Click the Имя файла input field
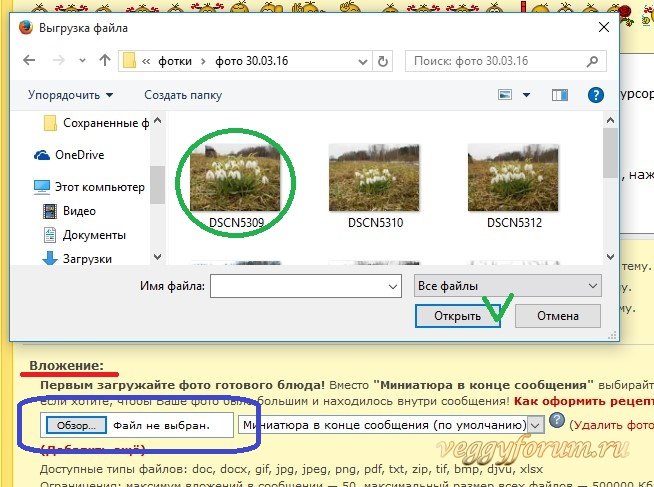Viewport: 654px width, 487px height. pyautogui.click(x=306, y=286)
